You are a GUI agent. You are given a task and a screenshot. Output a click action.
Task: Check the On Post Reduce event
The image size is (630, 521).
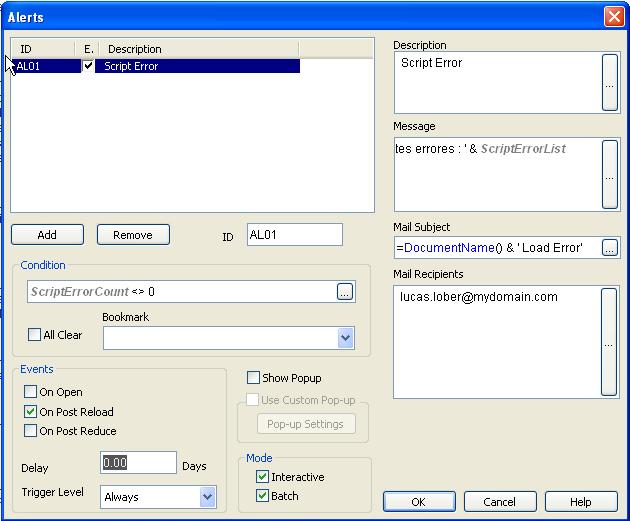(x=30, y=431)
